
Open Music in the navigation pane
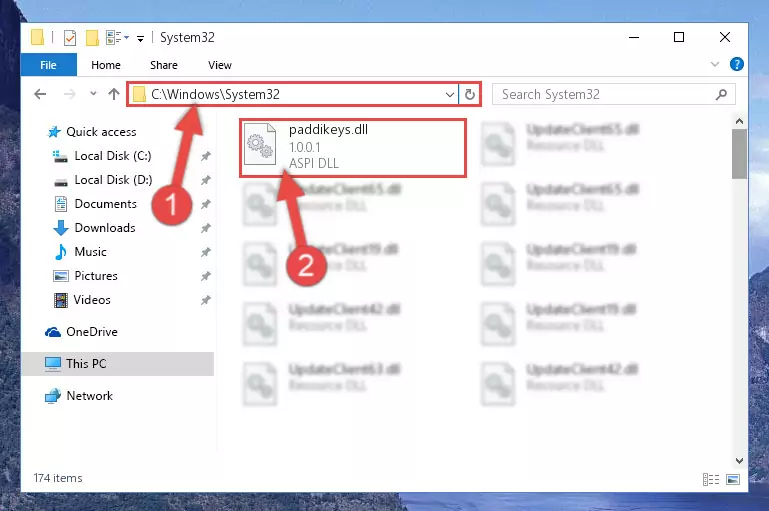tap(90, 252)
